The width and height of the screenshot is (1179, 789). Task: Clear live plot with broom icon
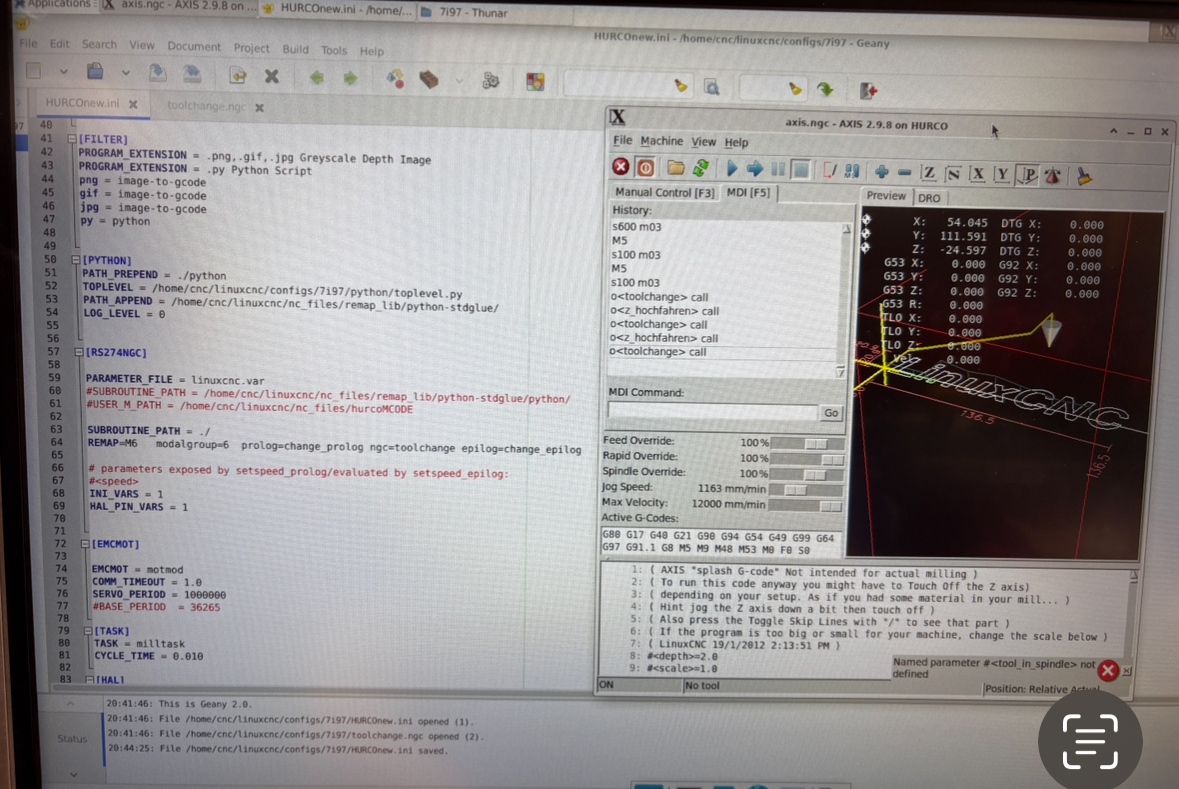pyautogui.click(x=1084, y=177)
